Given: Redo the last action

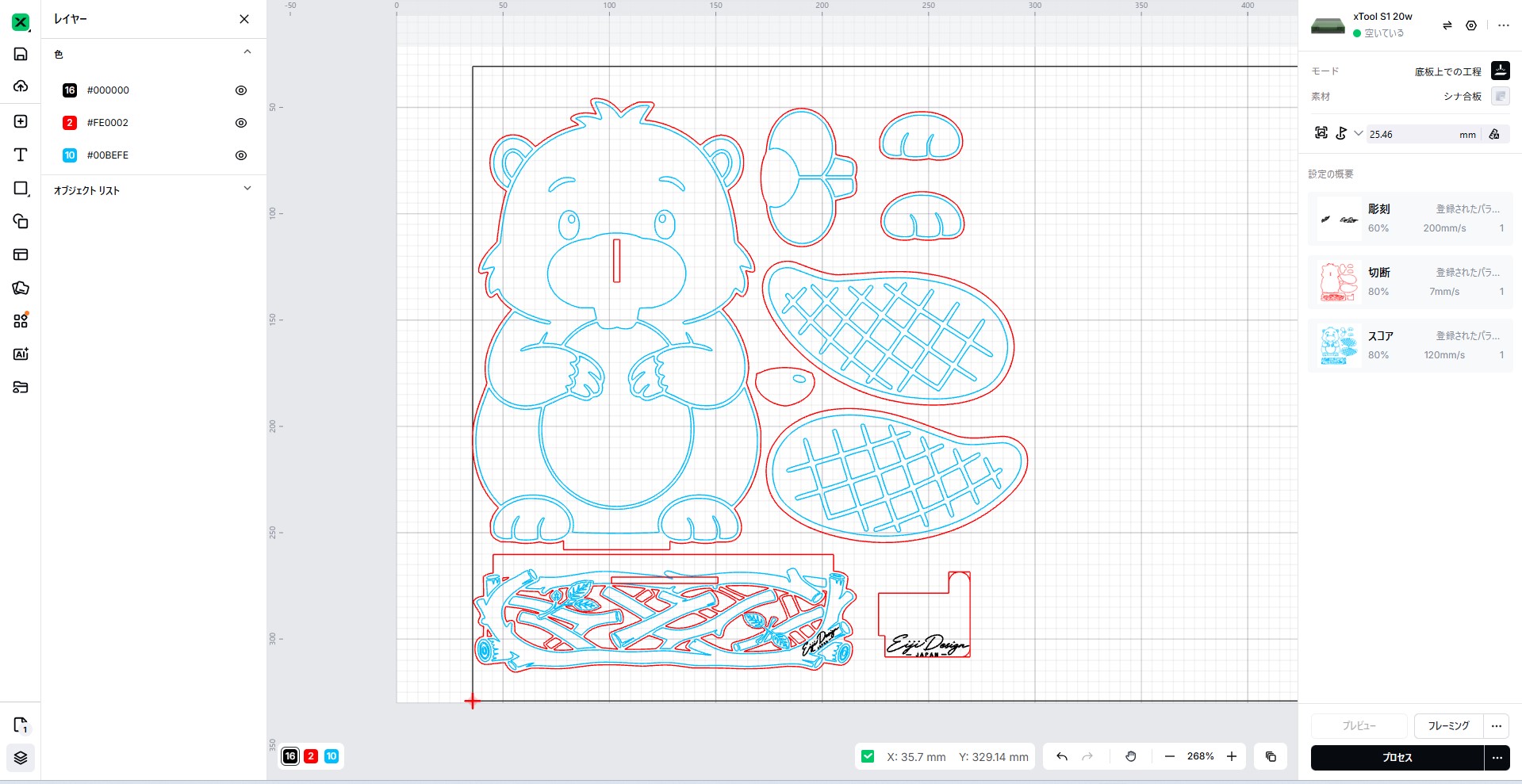Looking at the screenshot, I should [x=1087, y=756].
